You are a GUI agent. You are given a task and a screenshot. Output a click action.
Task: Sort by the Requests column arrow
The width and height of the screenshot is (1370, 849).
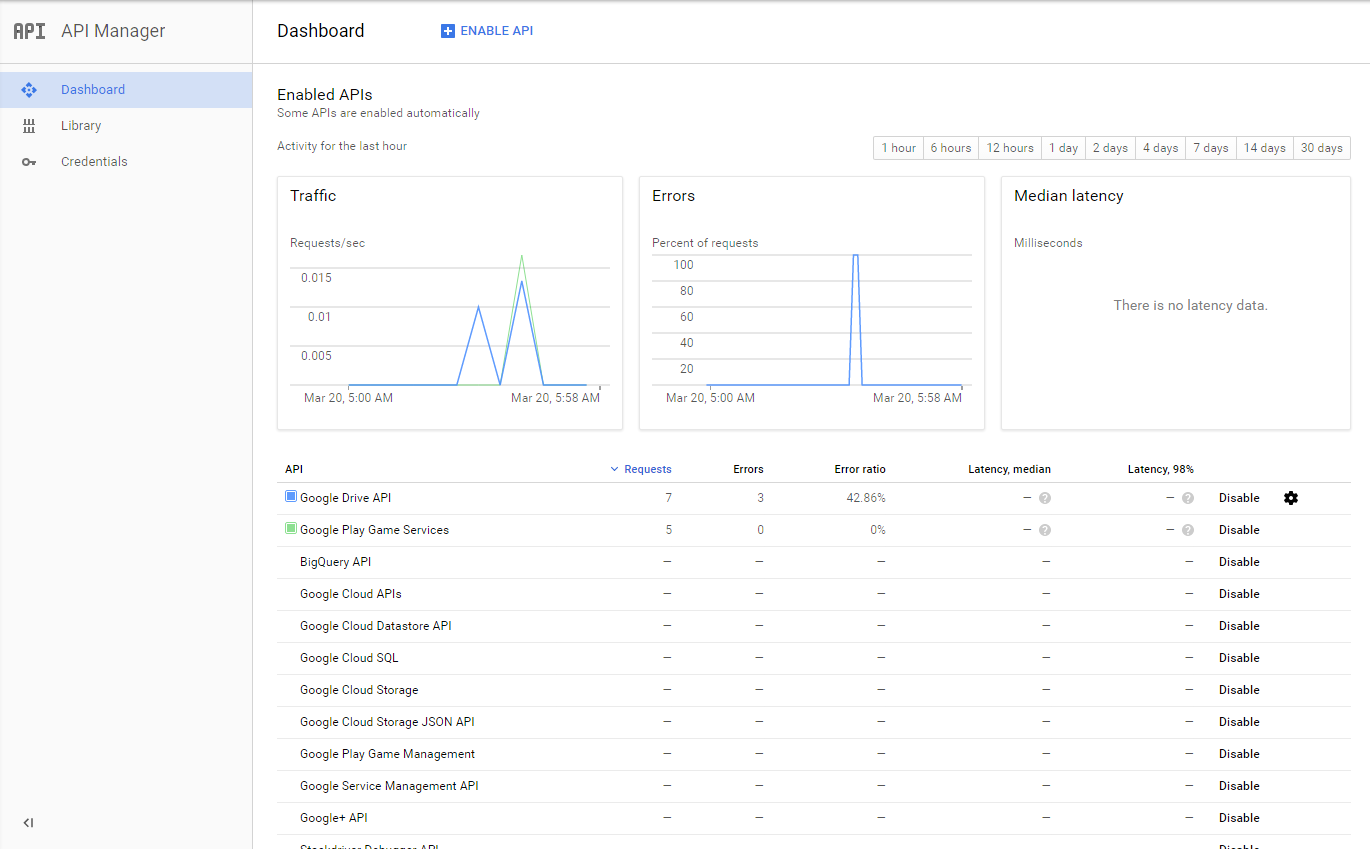(614, 469)
